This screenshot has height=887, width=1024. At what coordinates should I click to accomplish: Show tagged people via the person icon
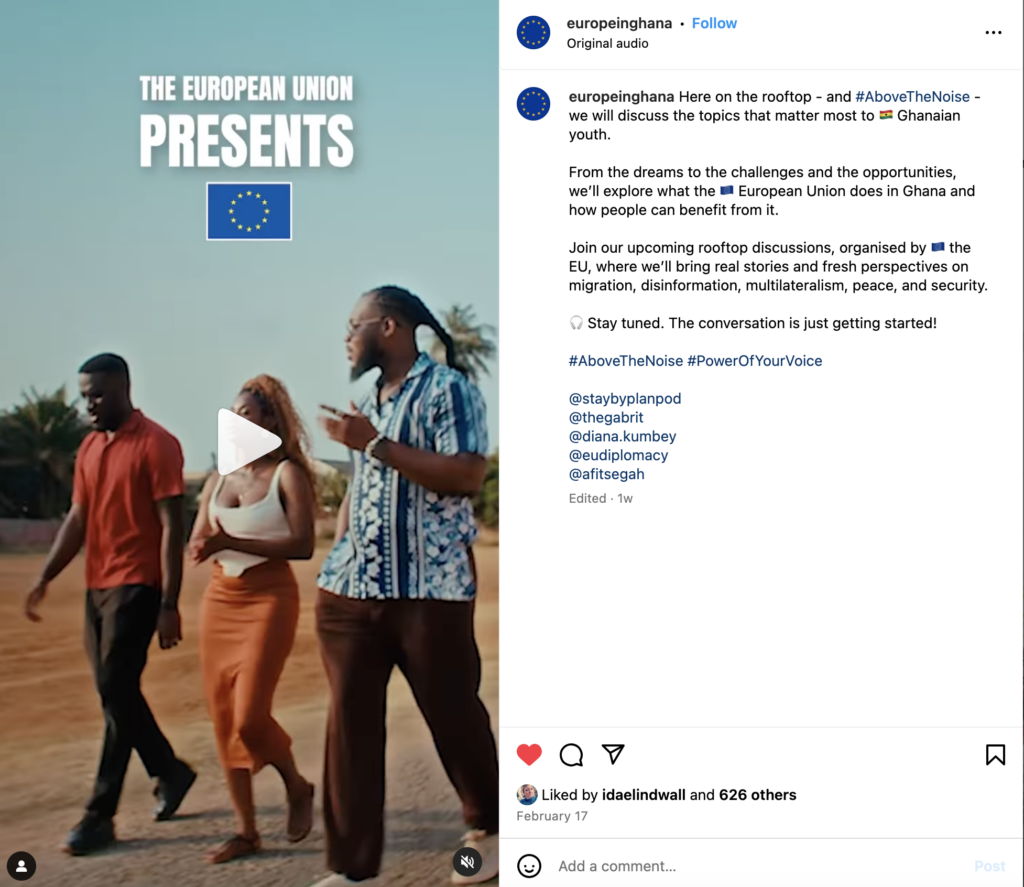coord(22,866)
